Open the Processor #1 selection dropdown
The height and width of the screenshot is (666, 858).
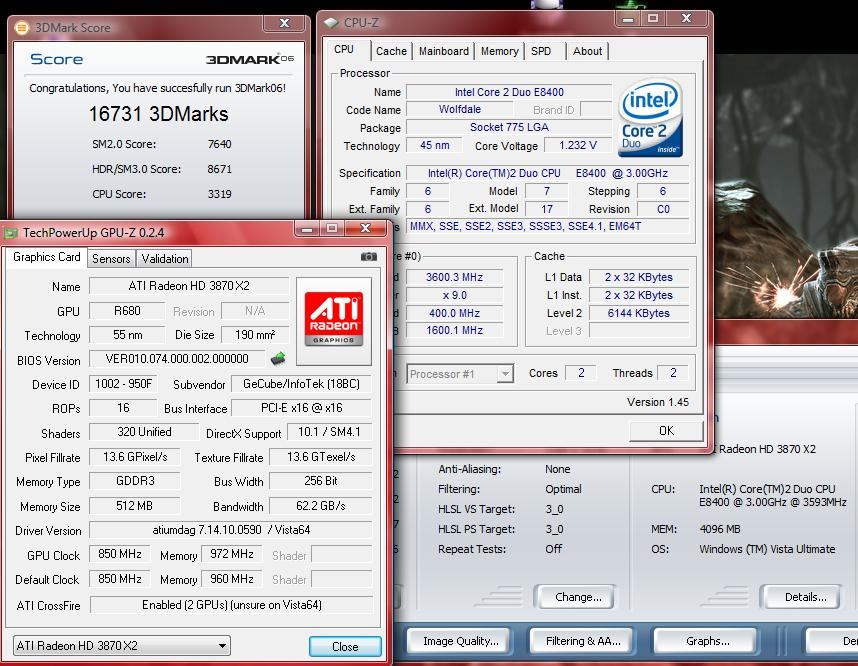click(460, 374)
